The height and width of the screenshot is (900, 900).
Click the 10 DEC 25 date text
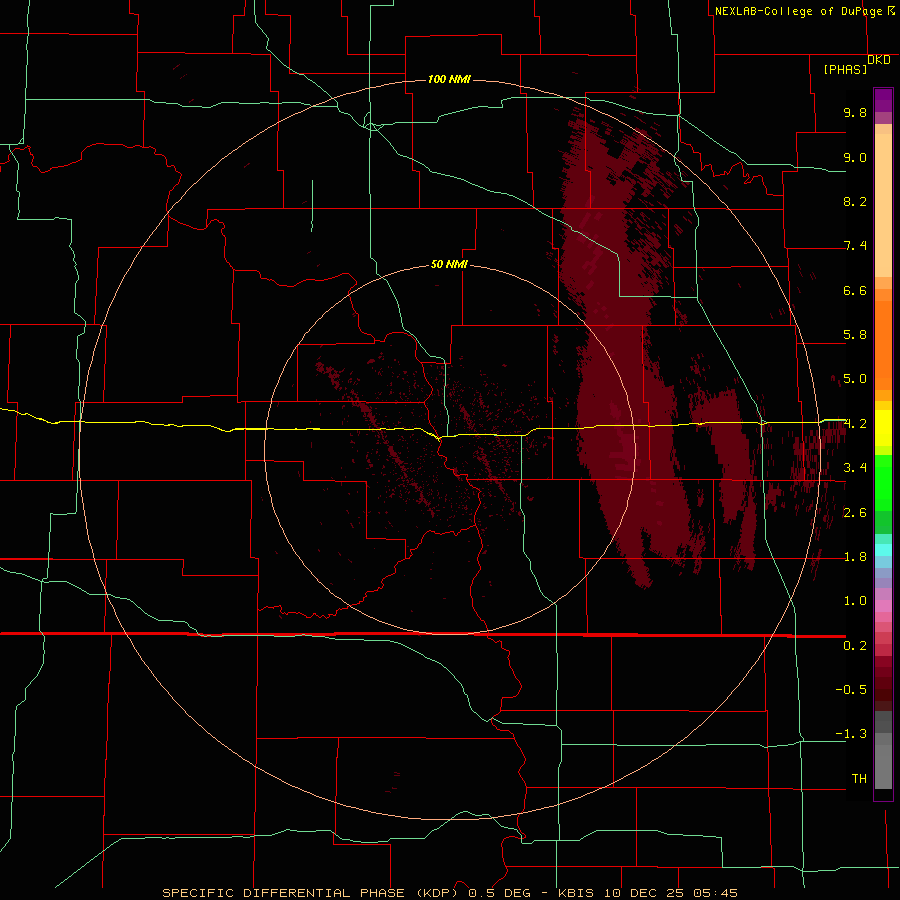point(645,893)
